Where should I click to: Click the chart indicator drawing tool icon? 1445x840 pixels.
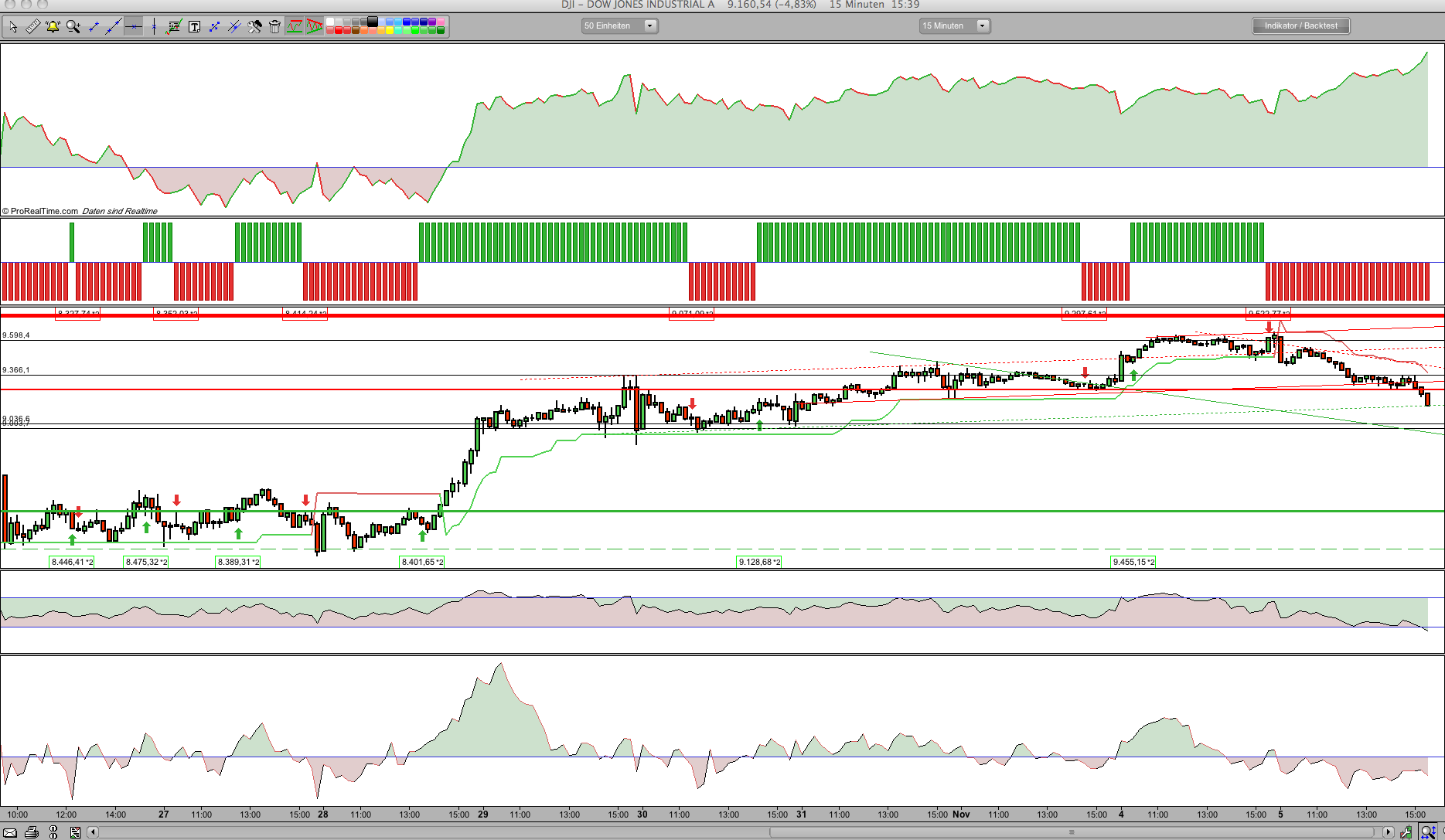point(174,27)
